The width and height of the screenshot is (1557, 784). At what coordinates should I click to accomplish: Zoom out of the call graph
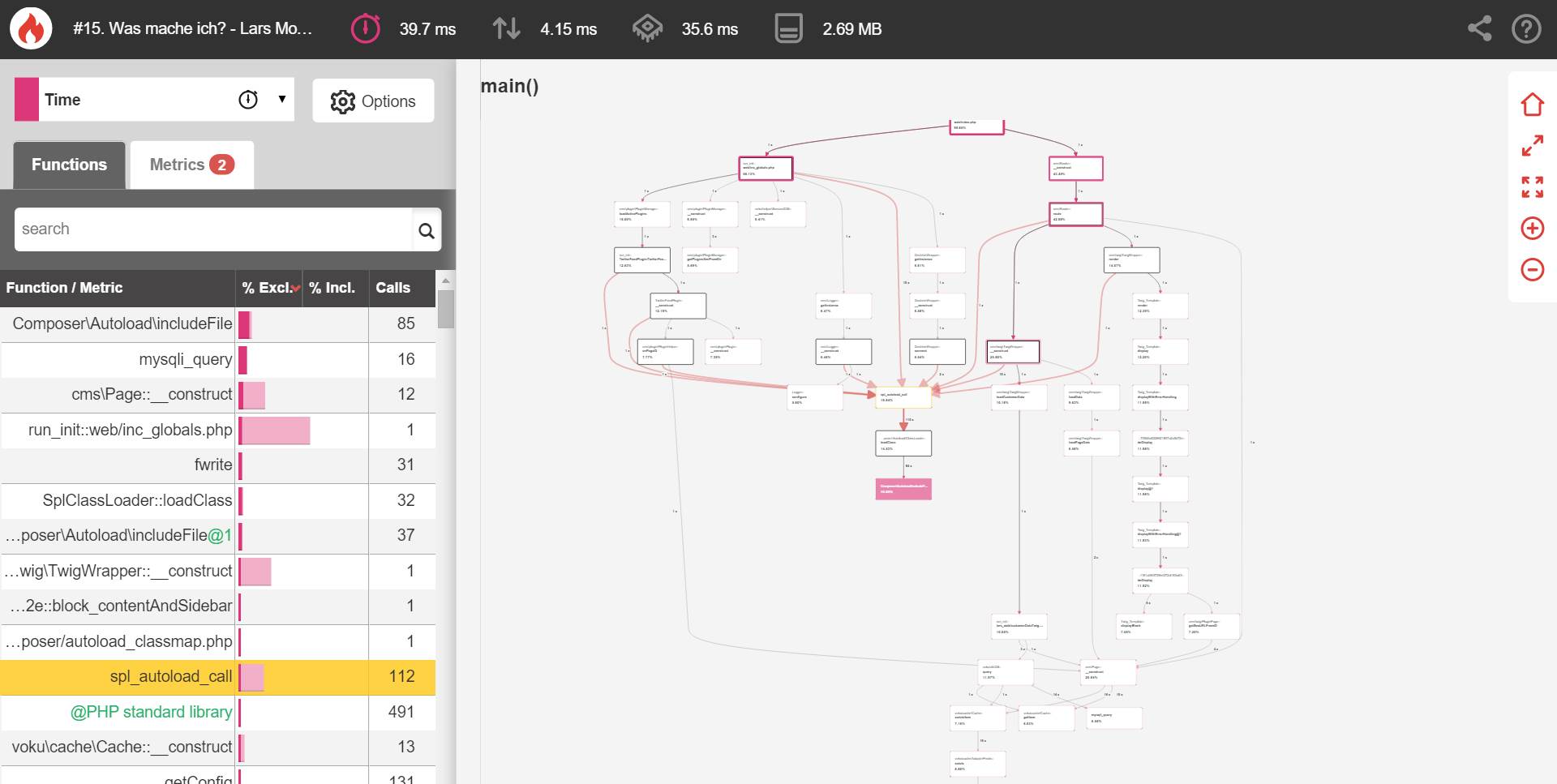coord(1532,270)
